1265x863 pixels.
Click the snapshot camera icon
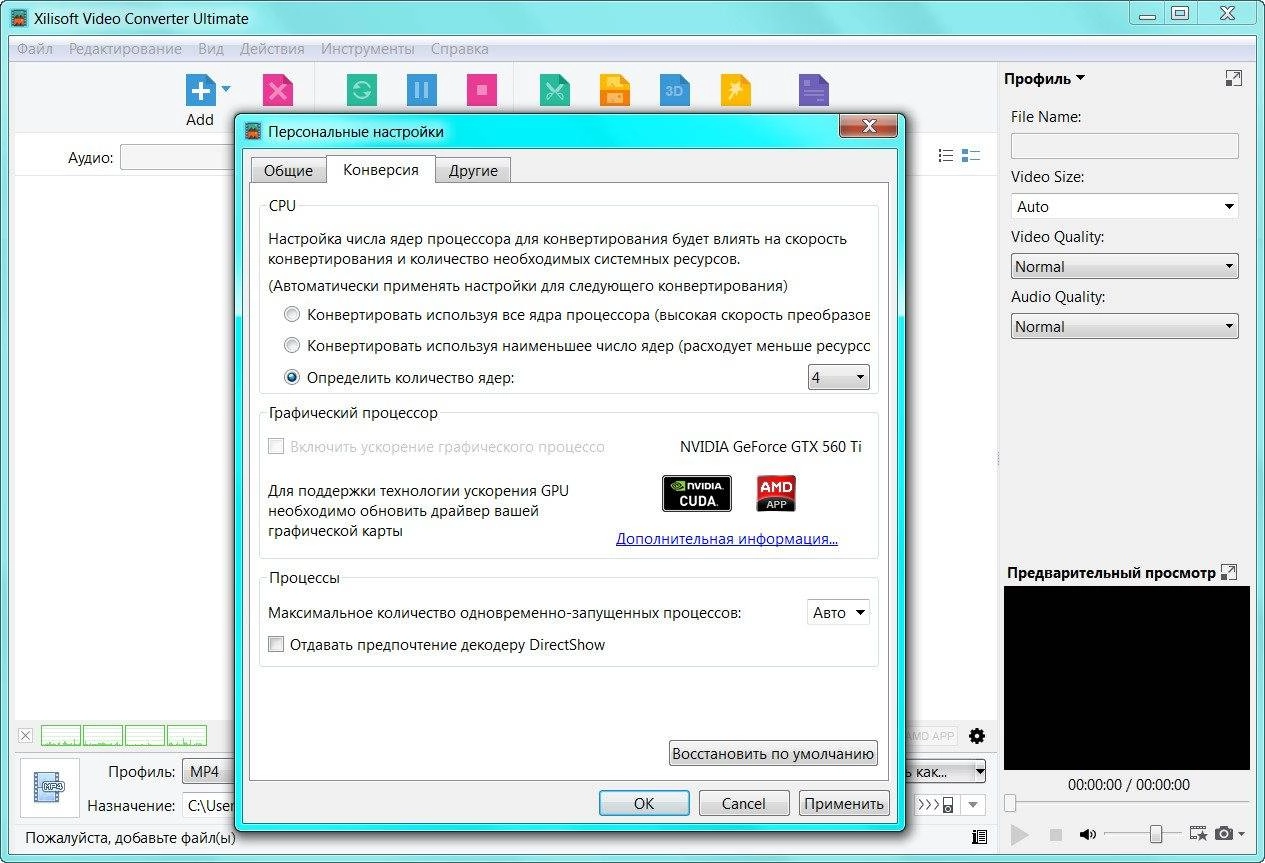[1224, 833]
